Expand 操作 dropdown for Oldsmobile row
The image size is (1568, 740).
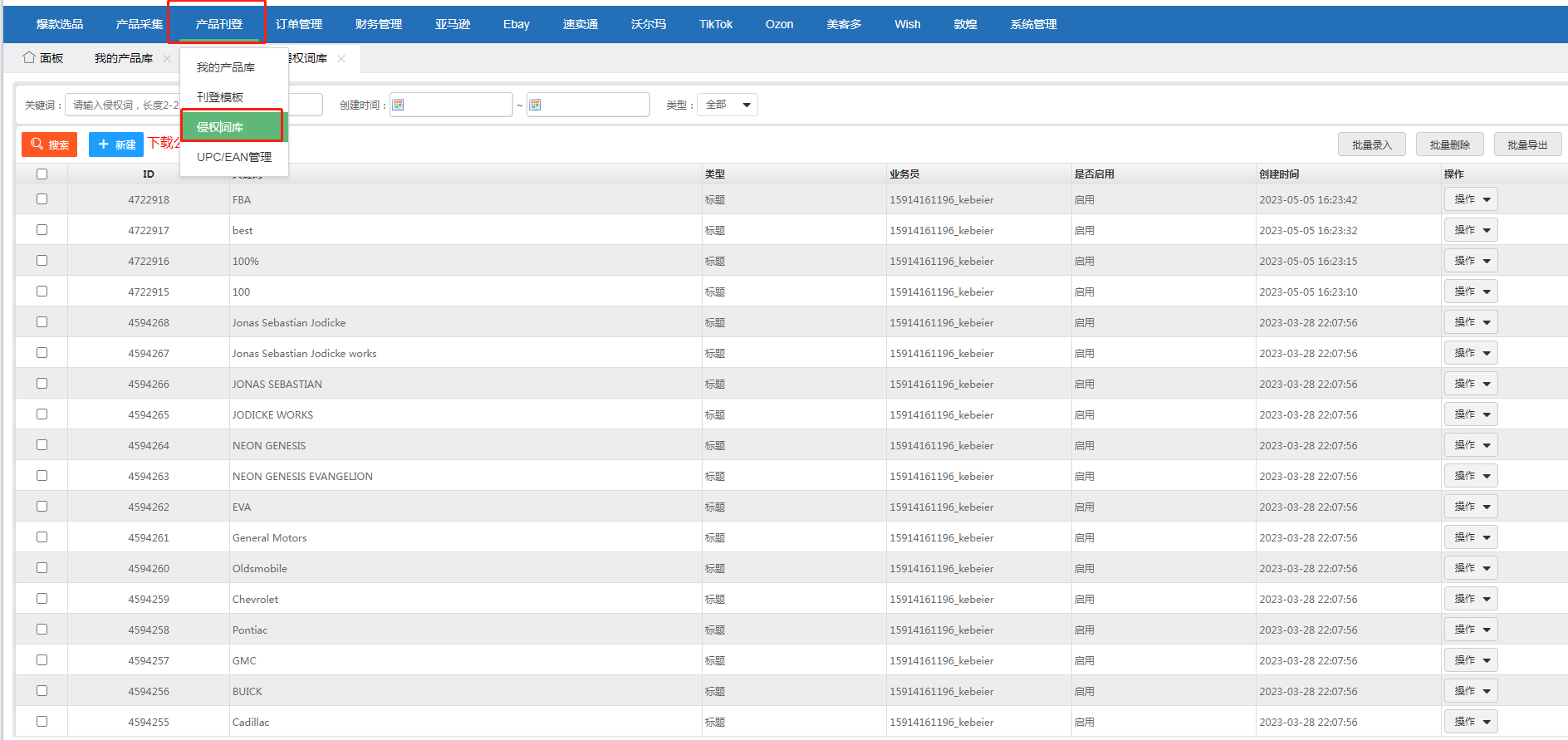(x=1471, y=568)
